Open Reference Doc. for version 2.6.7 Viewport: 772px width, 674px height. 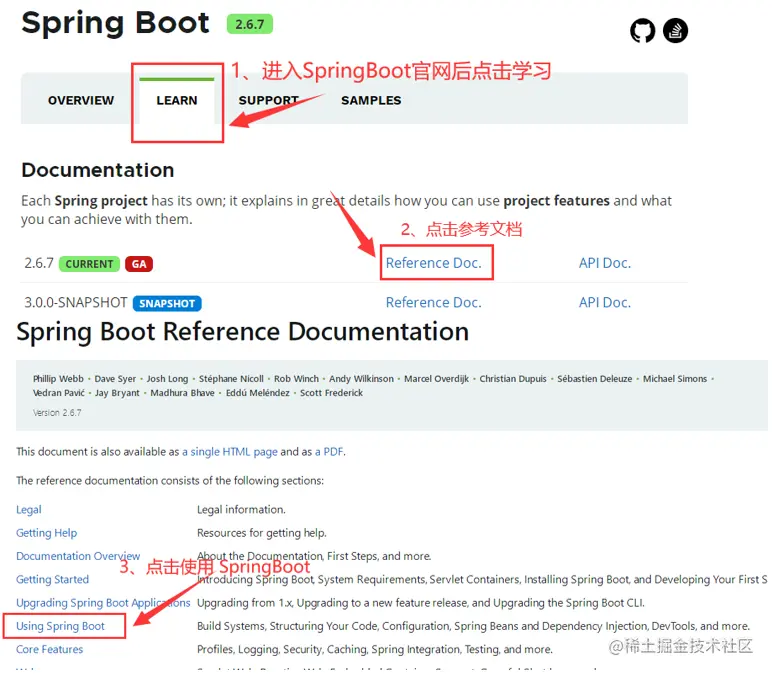click(434, 263)
